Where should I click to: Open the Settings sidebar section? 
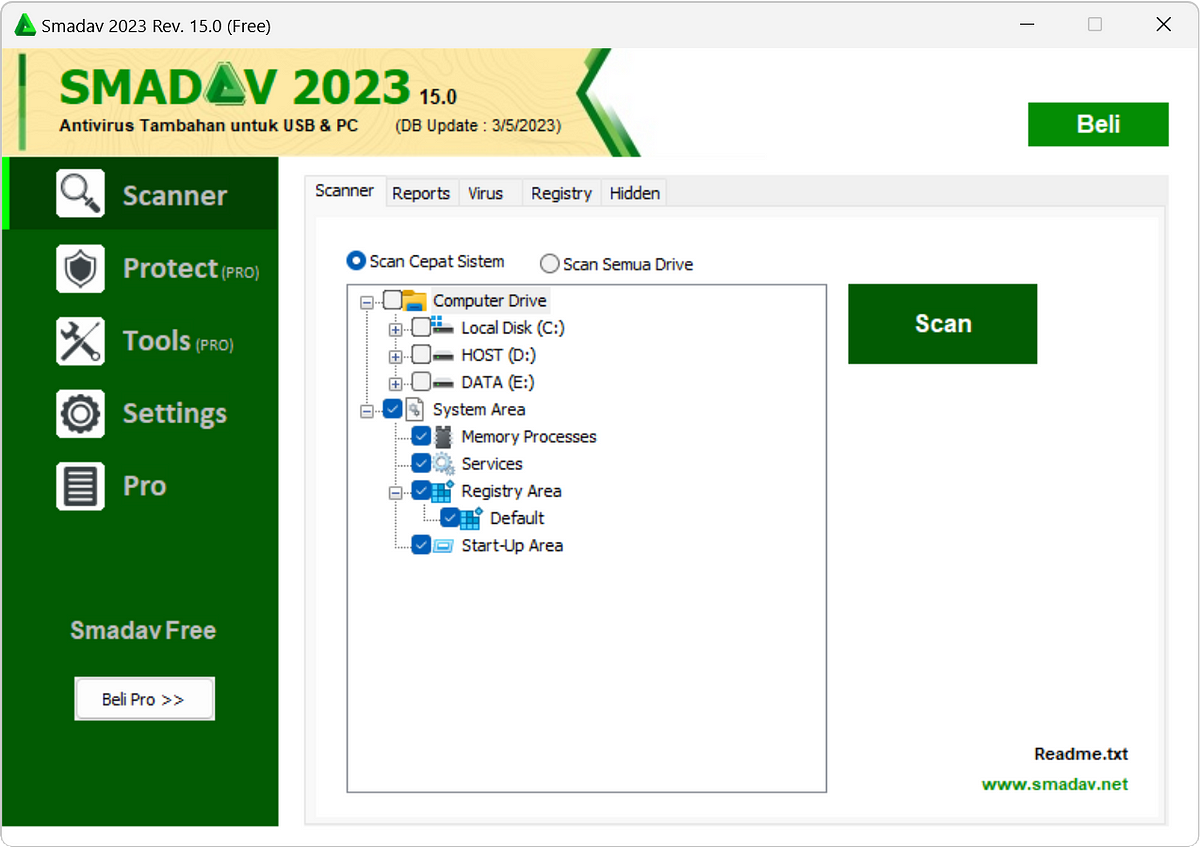coord(141,414)
